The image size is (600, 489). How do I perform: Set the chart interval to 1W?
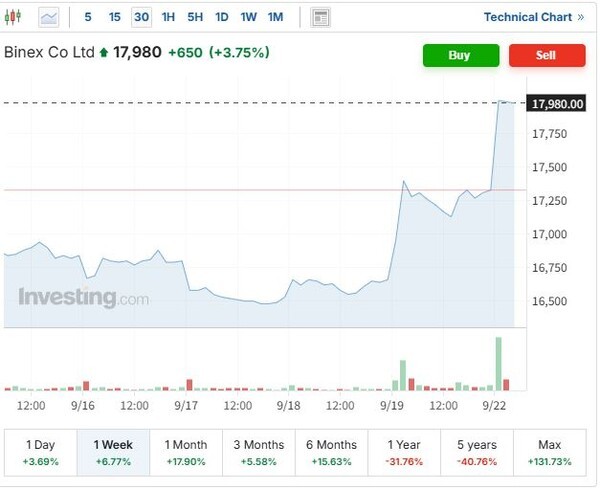pos(248,17)
